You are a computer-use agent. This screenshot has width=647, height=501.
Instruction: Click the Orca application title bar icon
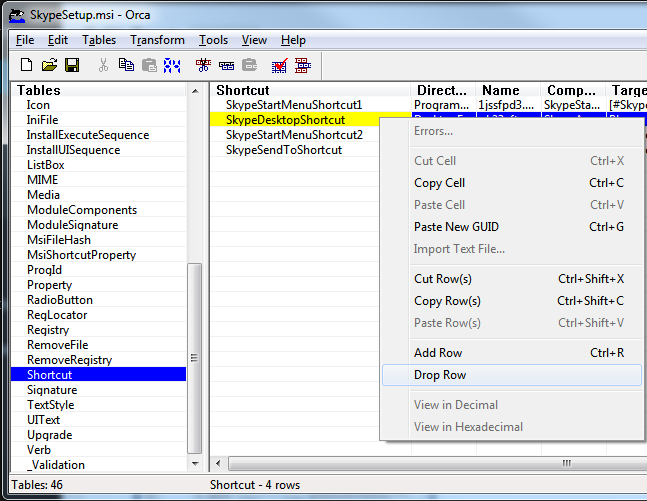[x=17, y=15]
